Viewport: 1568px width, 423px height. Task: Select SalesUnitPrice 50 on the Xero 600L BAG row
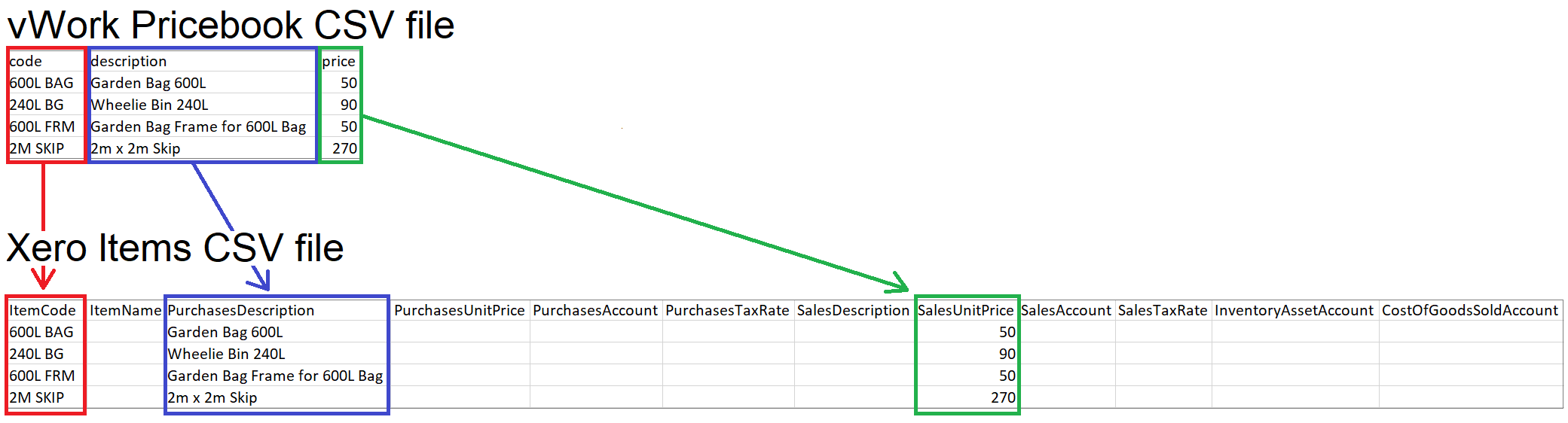point(1007,332)
